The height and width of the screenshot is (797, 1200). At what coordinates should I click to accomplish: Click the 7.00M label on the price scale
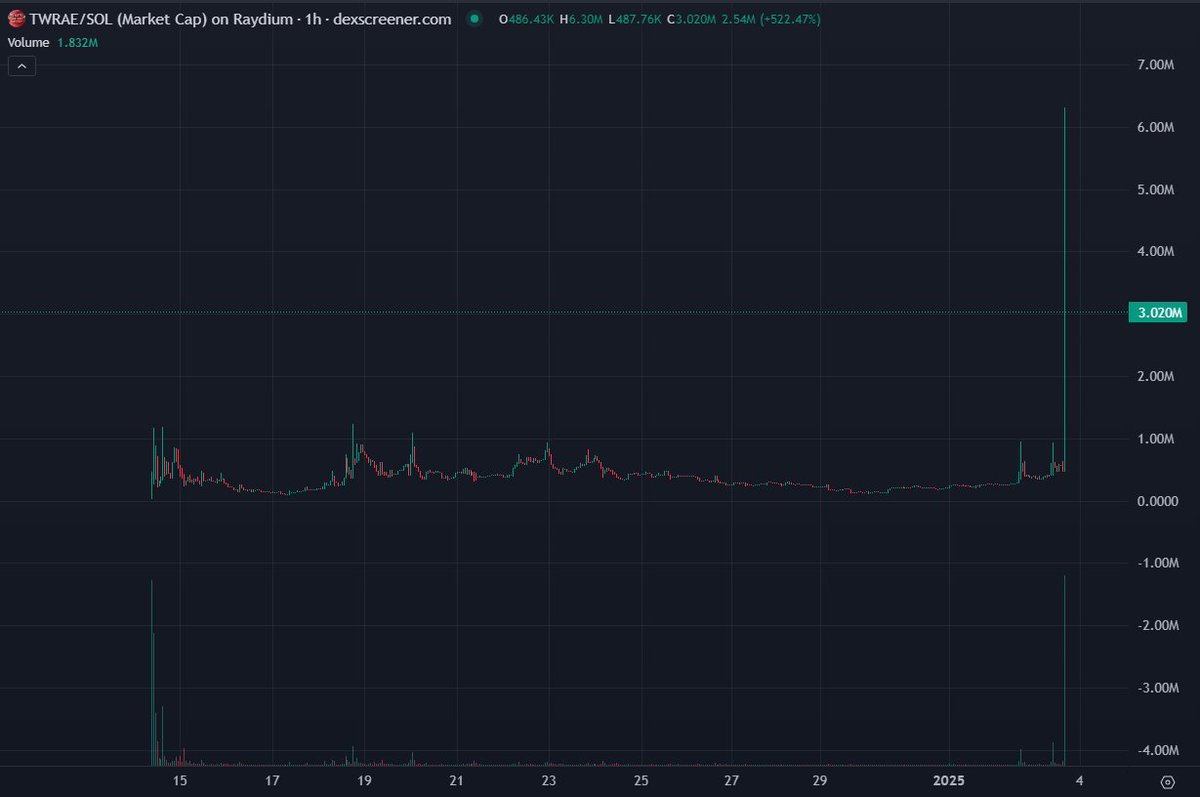1157,62
